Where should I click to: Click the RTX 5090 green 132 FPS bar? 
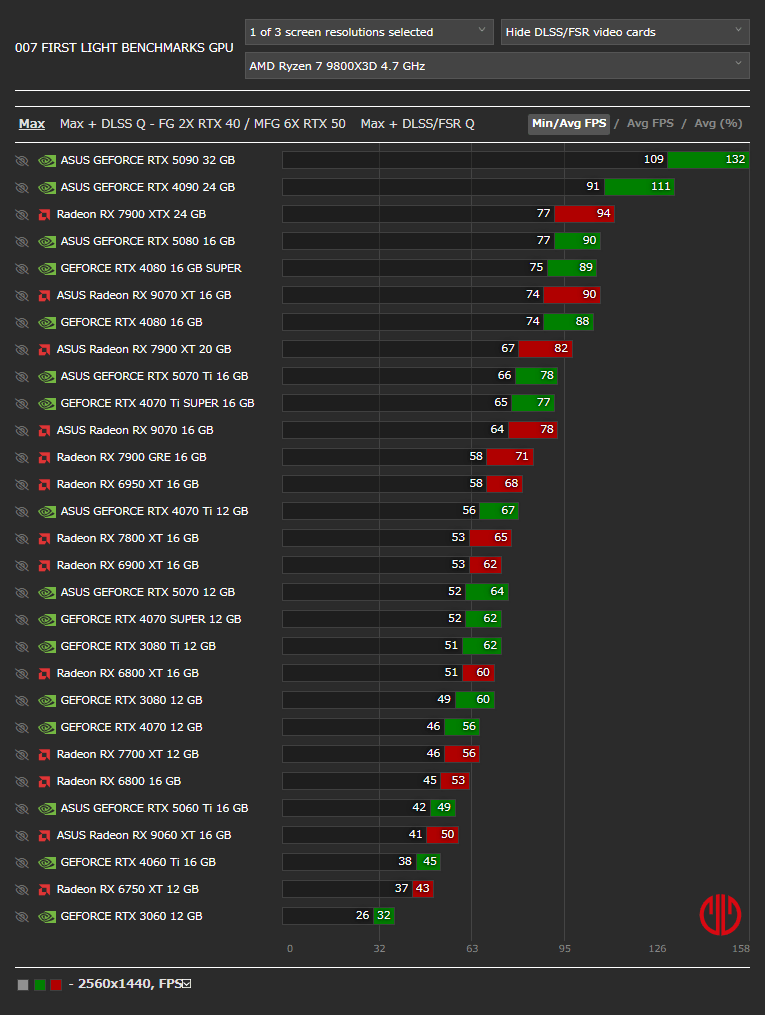[x=708, y=159]
